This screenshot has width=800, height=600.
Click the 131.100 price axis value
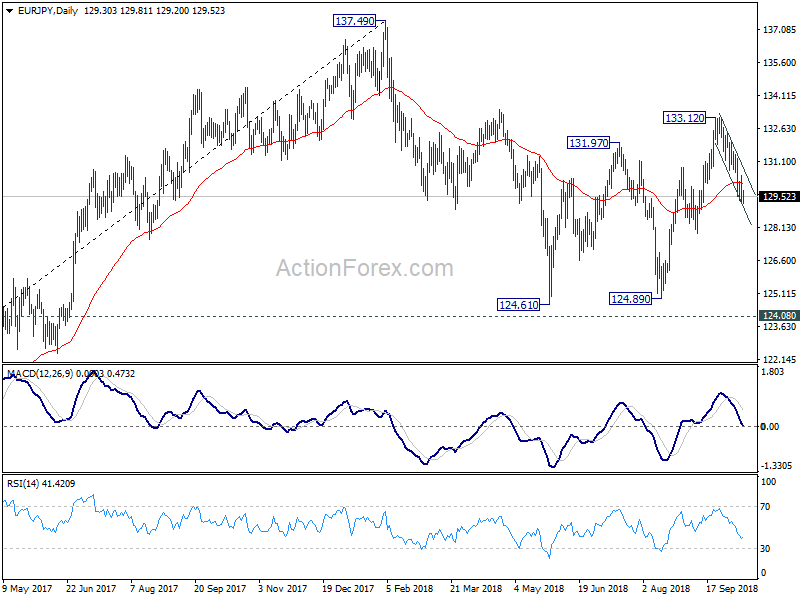click(x=779, y=162)
